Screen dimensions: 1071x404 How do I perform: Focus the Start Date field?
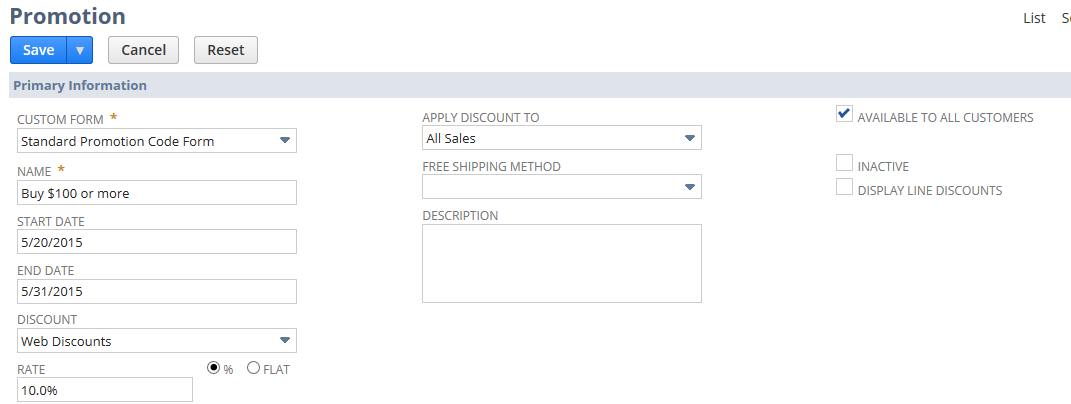[x=157, y=242]
